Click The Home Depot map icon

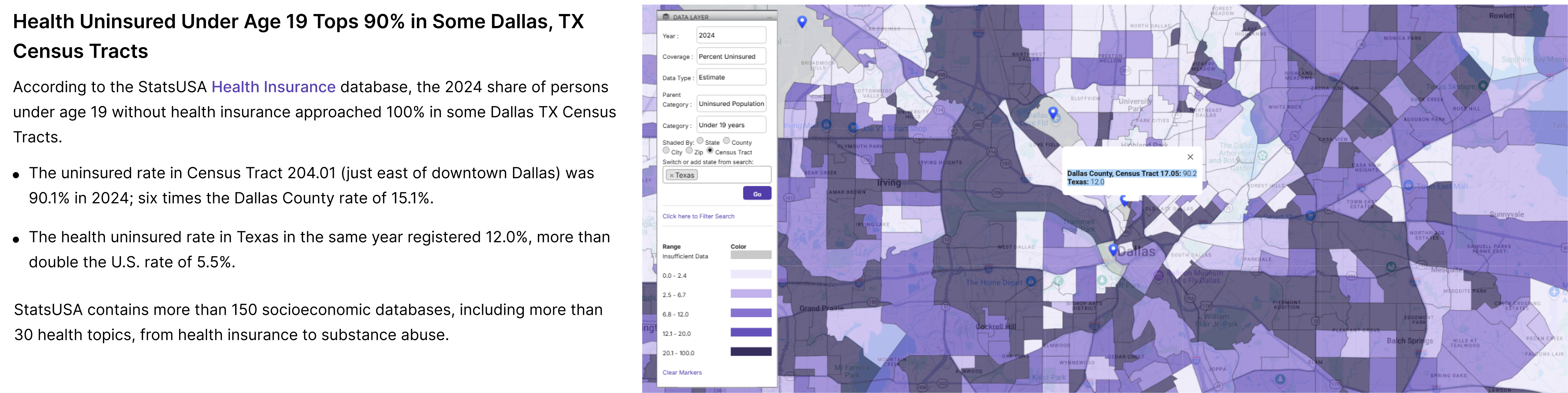pos(1031,282)
